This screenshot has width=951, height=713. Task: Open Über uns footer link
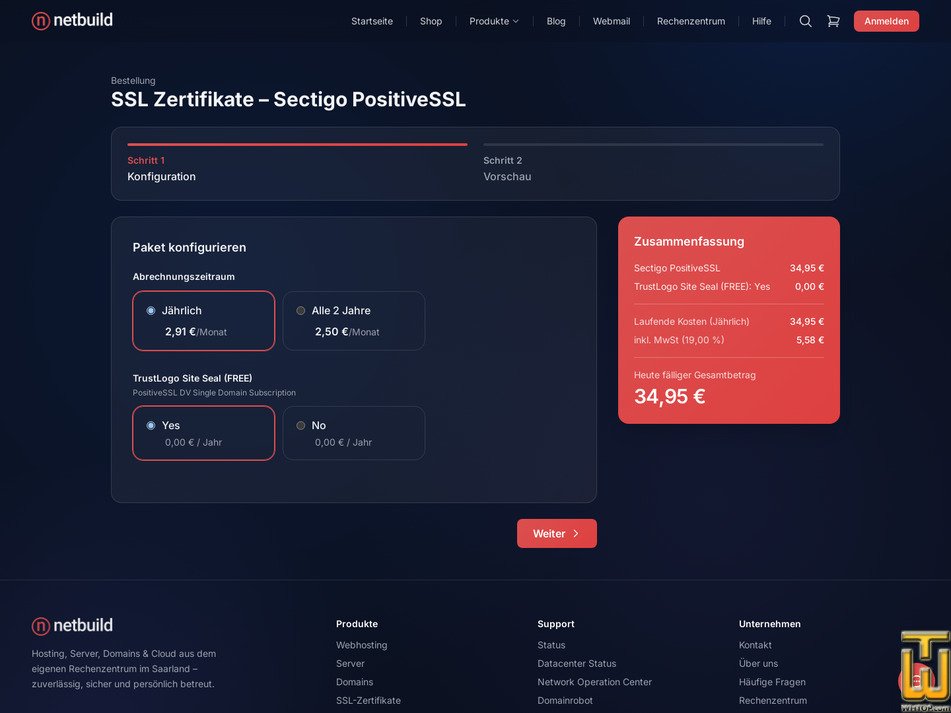click(758, 663)
